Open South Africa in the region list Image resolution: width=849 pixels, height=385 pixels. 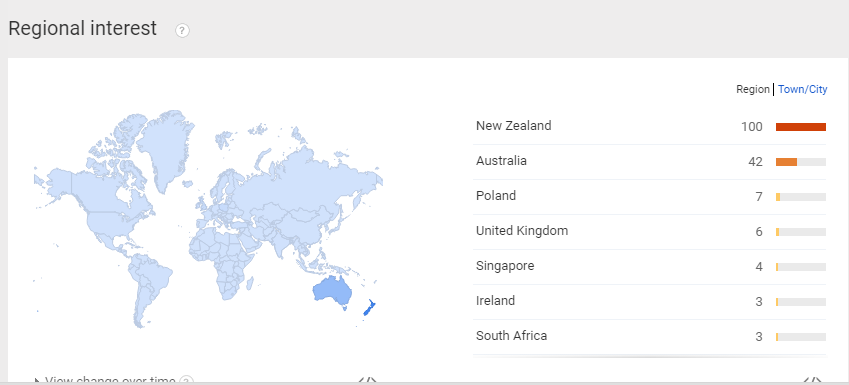[511, 336]
